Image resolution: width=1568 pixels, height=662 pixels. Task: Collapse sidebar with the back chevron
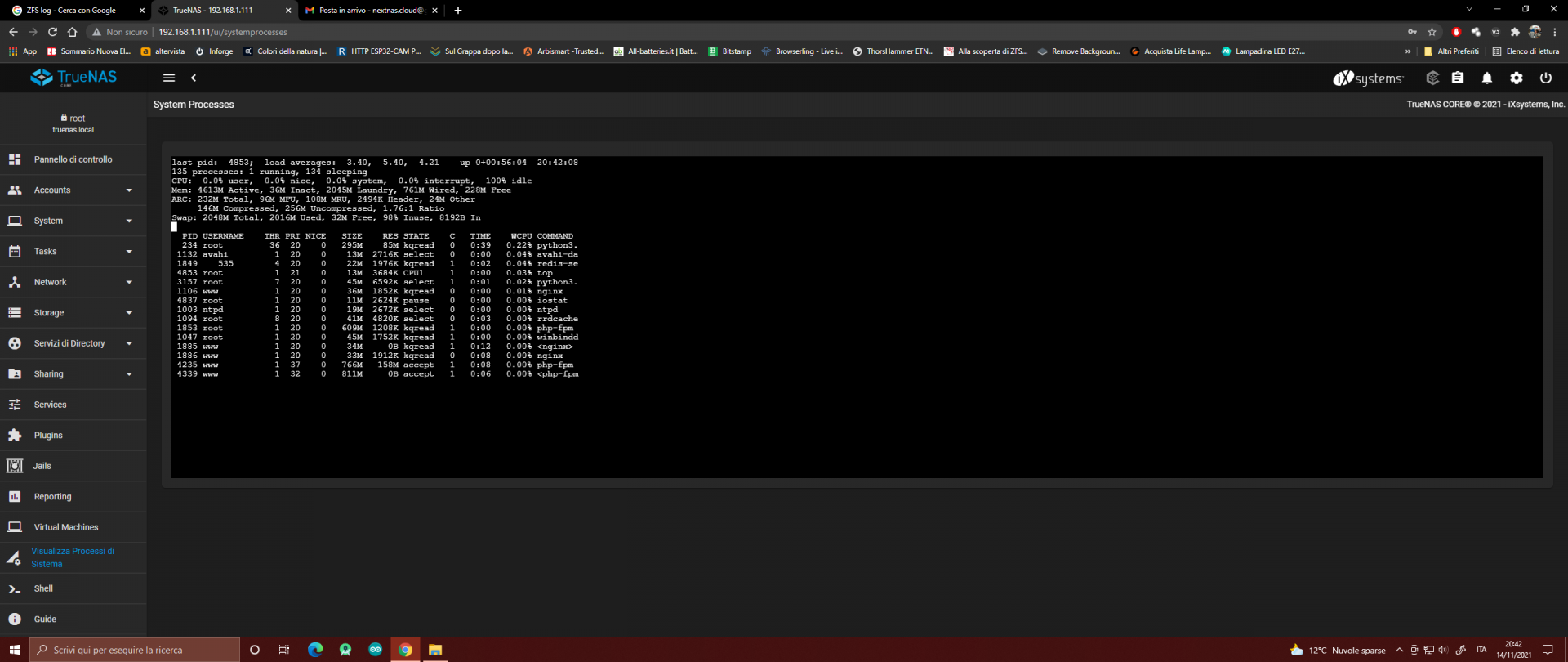[194, 78]
